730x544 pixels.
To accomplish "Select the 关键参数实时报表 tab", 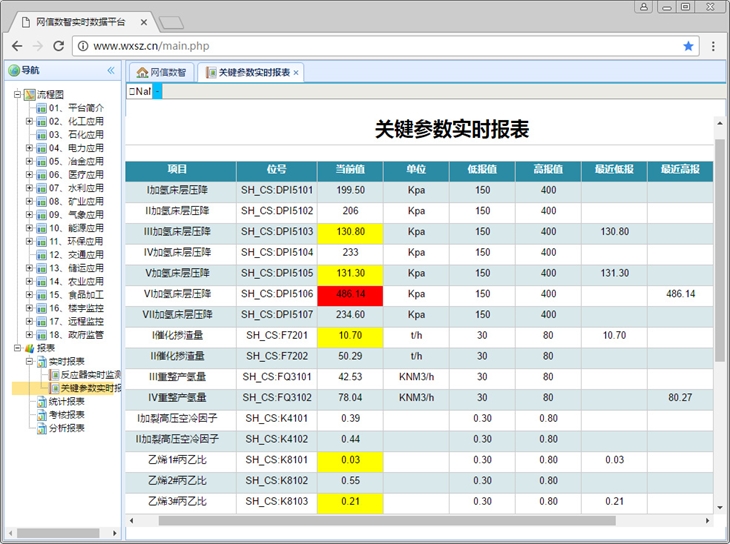I will (x=250, y=72).
